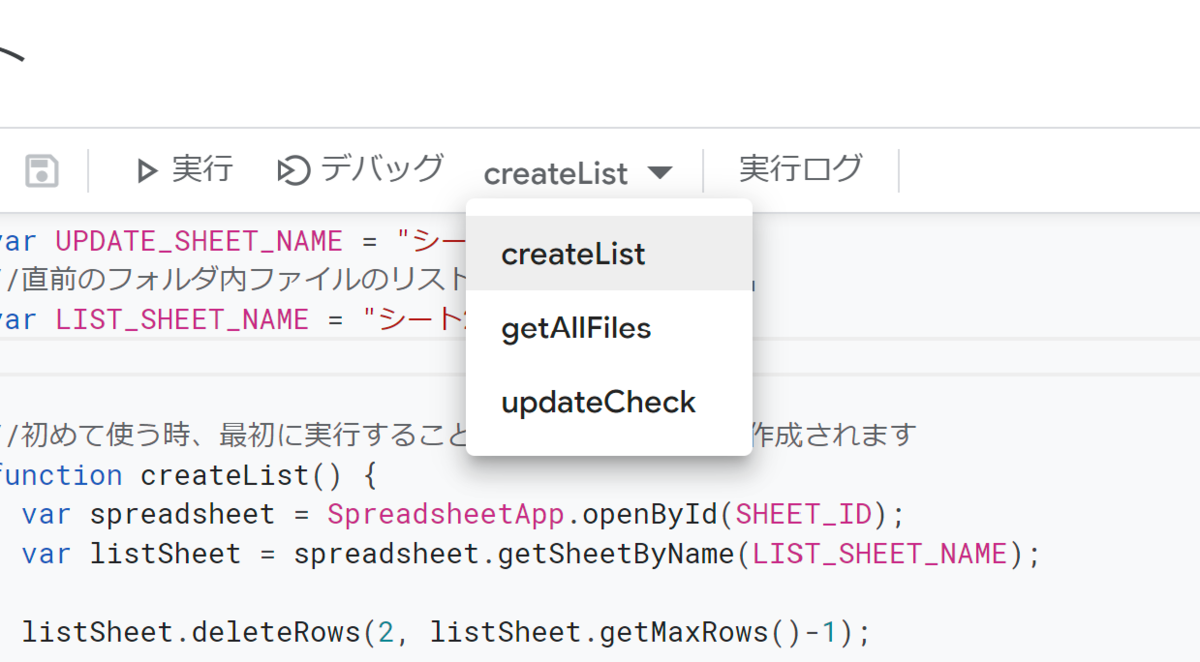Choose getAllFiles from the function menu

click(x=609, y=328)
